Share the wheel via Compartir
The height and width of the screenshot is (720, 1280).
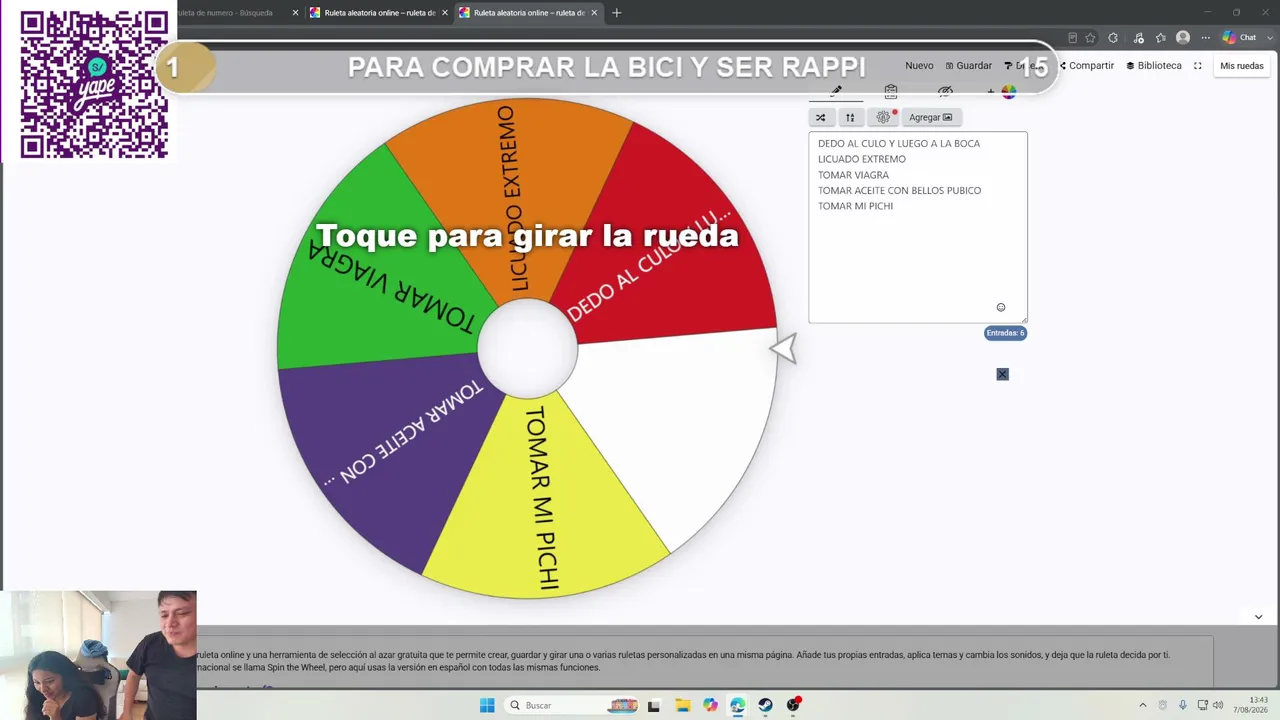tap(1087, 66)
